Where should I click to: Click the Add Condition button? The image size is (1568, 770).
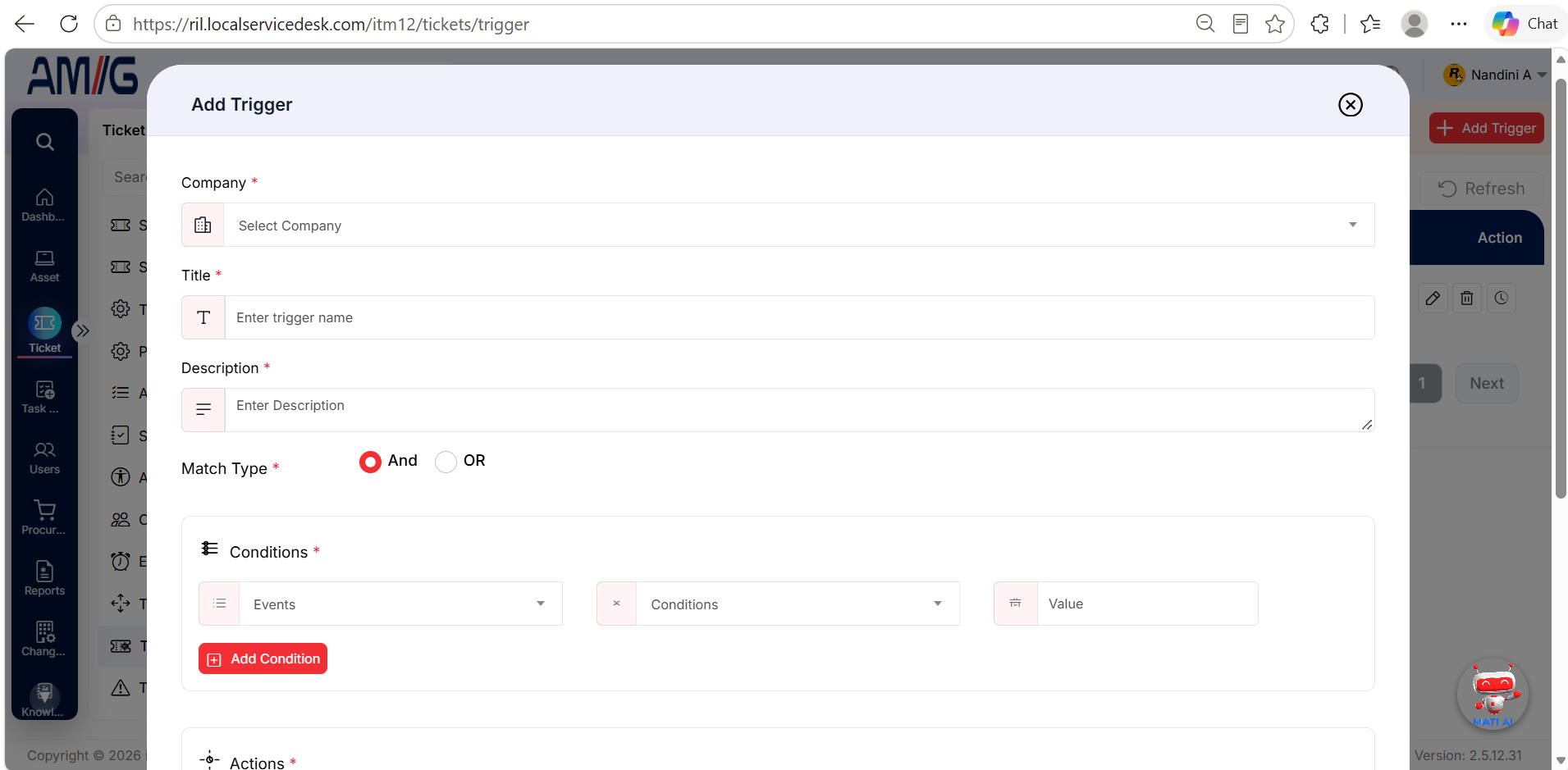[263, 658]
